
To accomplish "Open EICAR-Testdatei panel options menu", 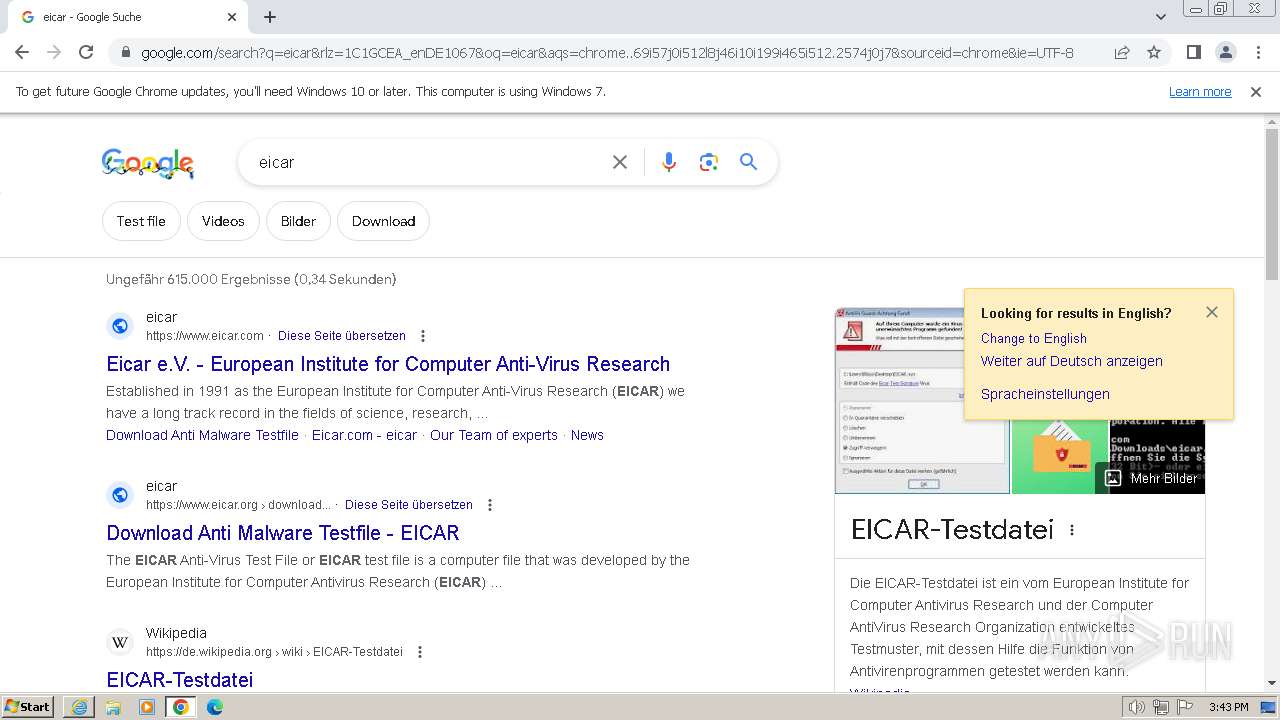I will 1072,530.
